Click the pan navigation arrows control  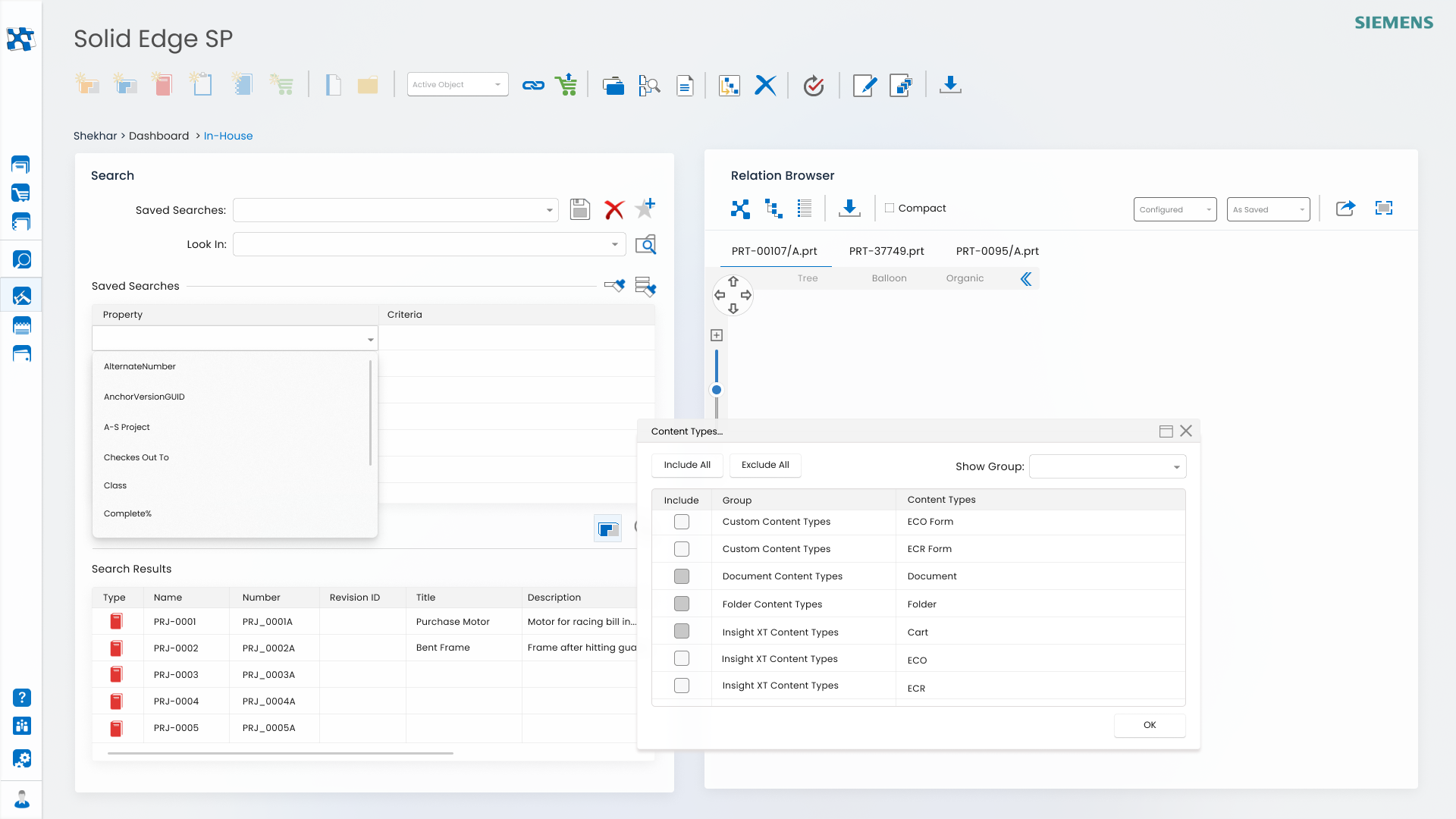733,295
